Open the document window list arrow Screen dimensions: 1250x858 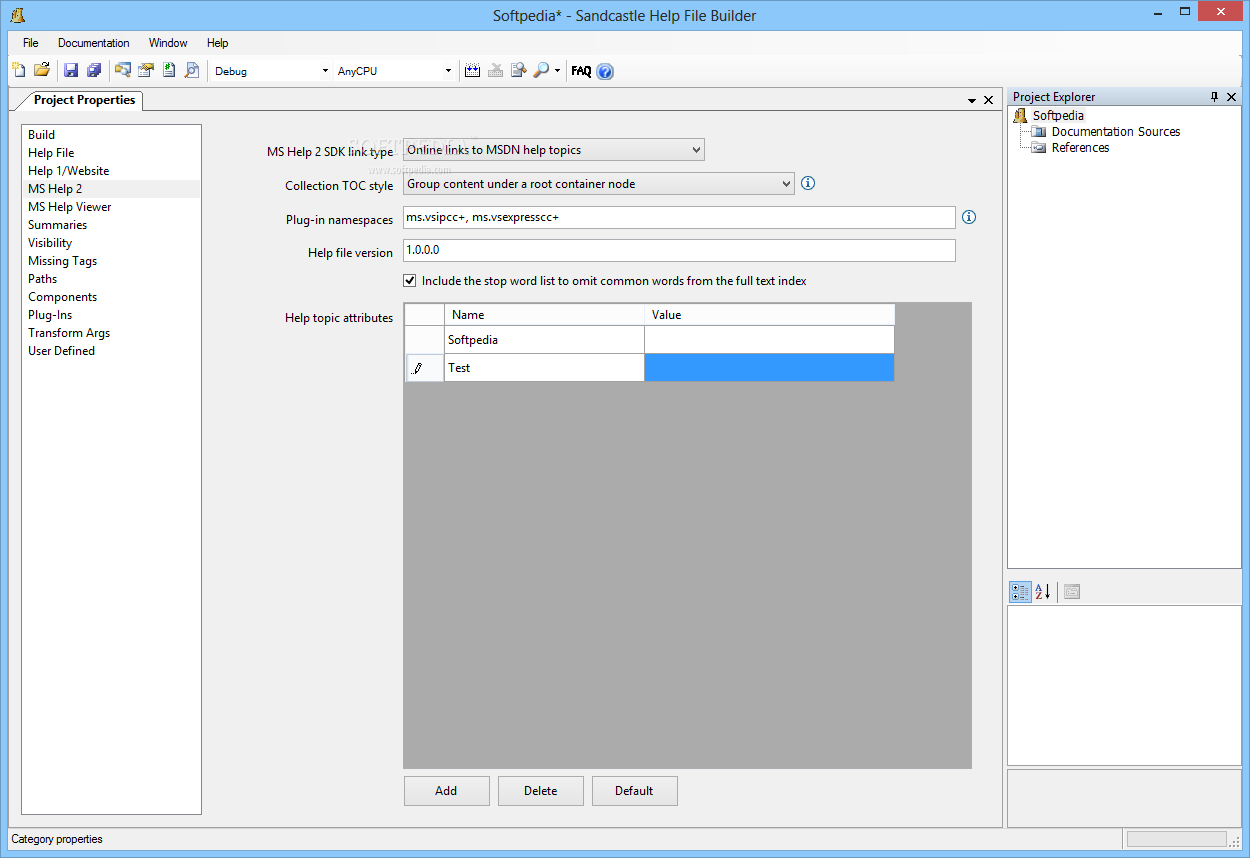[972, 101]
